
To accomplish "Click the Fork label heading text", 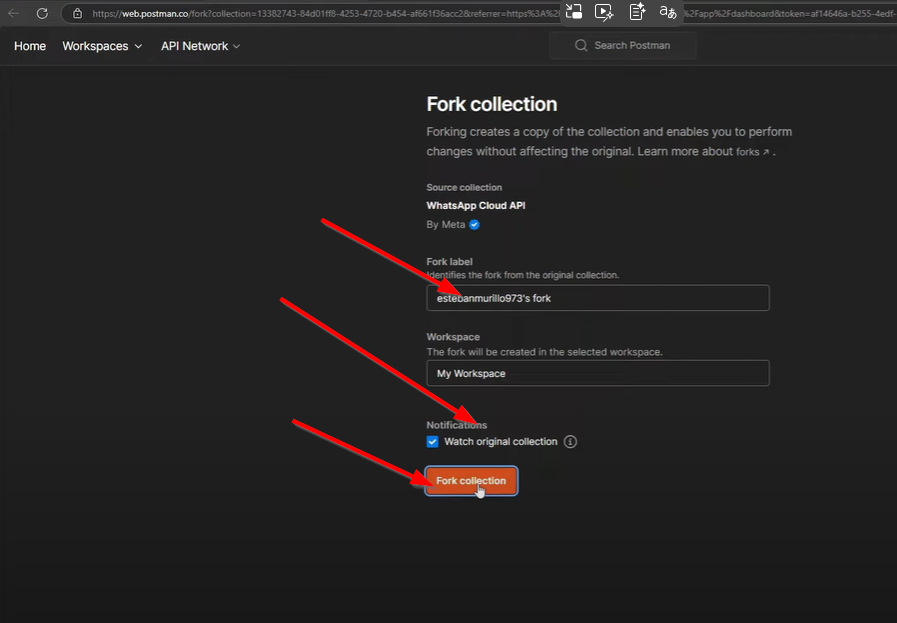I will point(449,261).
